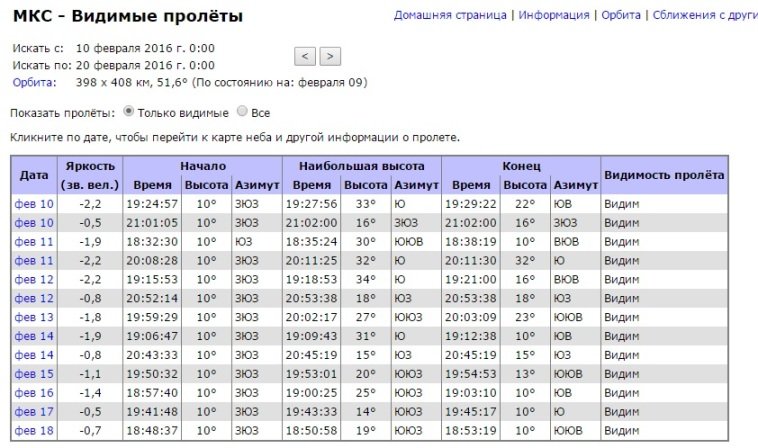This screenshot has width=758, height=448.
Task: Open the фев 18 pass date link
Action: (x=34, y=430)
